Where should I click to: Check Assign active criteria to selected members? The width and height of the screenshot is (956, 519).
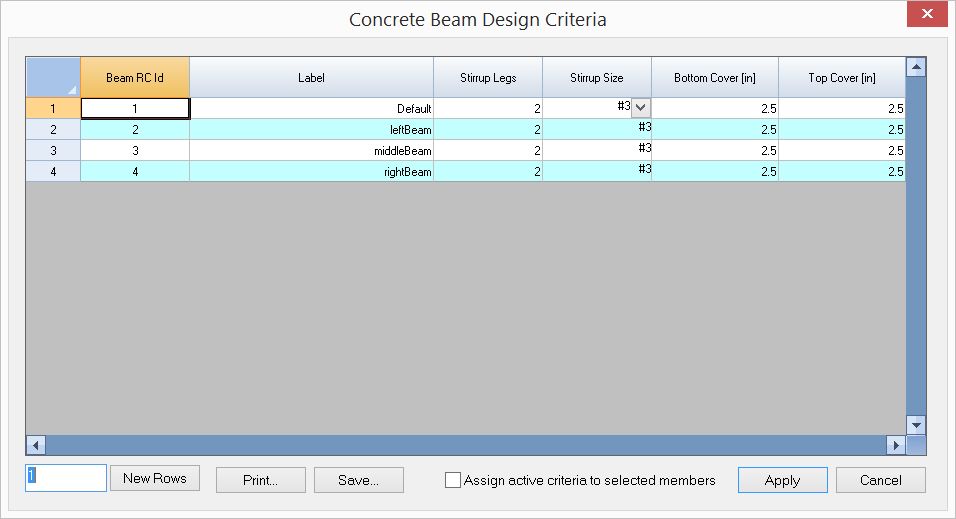[452, 480]
